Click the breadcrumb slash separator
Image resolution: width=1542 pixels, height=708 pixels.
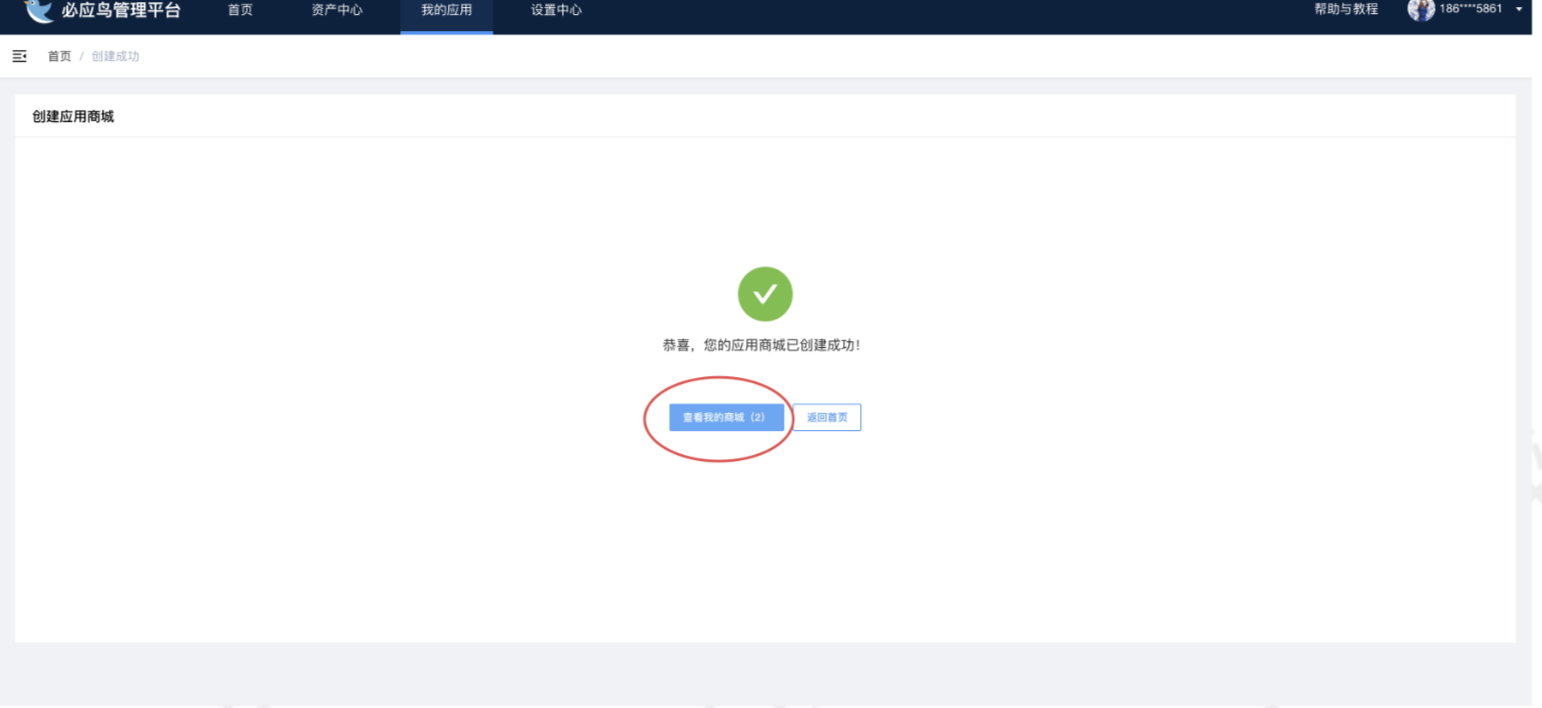point(81,56)
